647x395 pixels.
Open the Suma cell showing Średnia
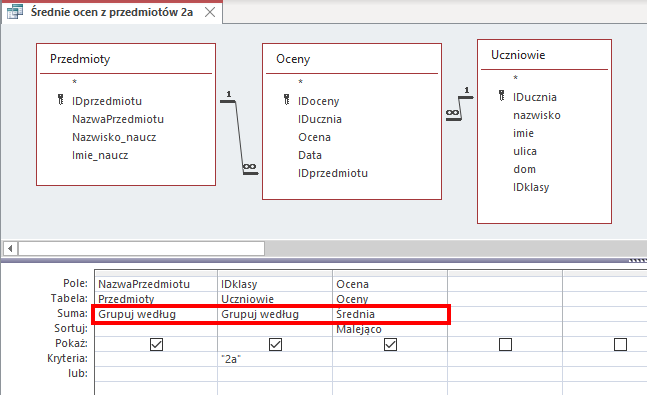[390, 314]
